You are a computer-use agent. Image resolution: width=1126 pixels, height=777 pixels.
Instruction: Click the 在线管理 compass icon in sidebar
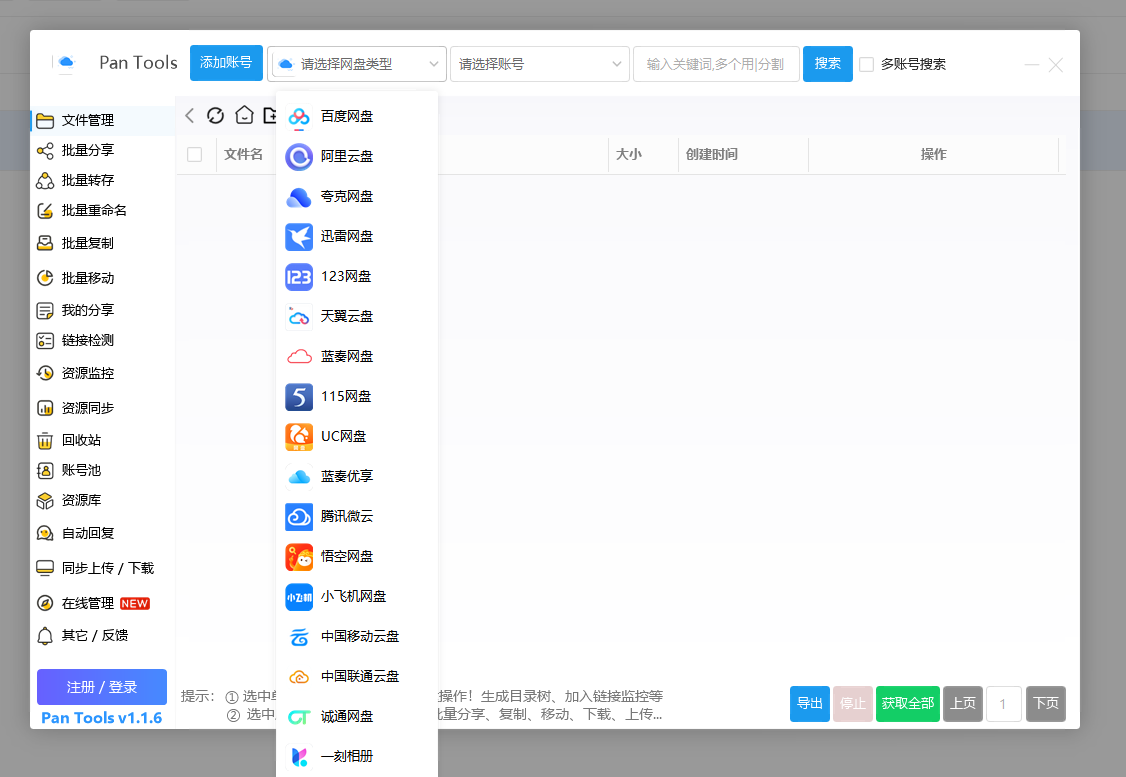coord(45,603)
